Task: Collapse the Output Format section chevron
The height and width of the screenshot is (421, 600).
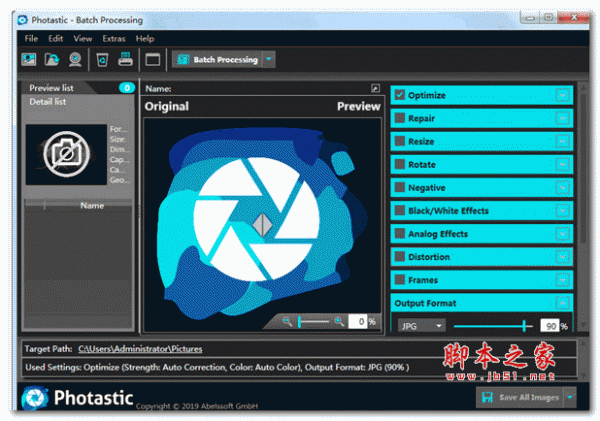Action: pyautogui.click(x=562, y=303)
